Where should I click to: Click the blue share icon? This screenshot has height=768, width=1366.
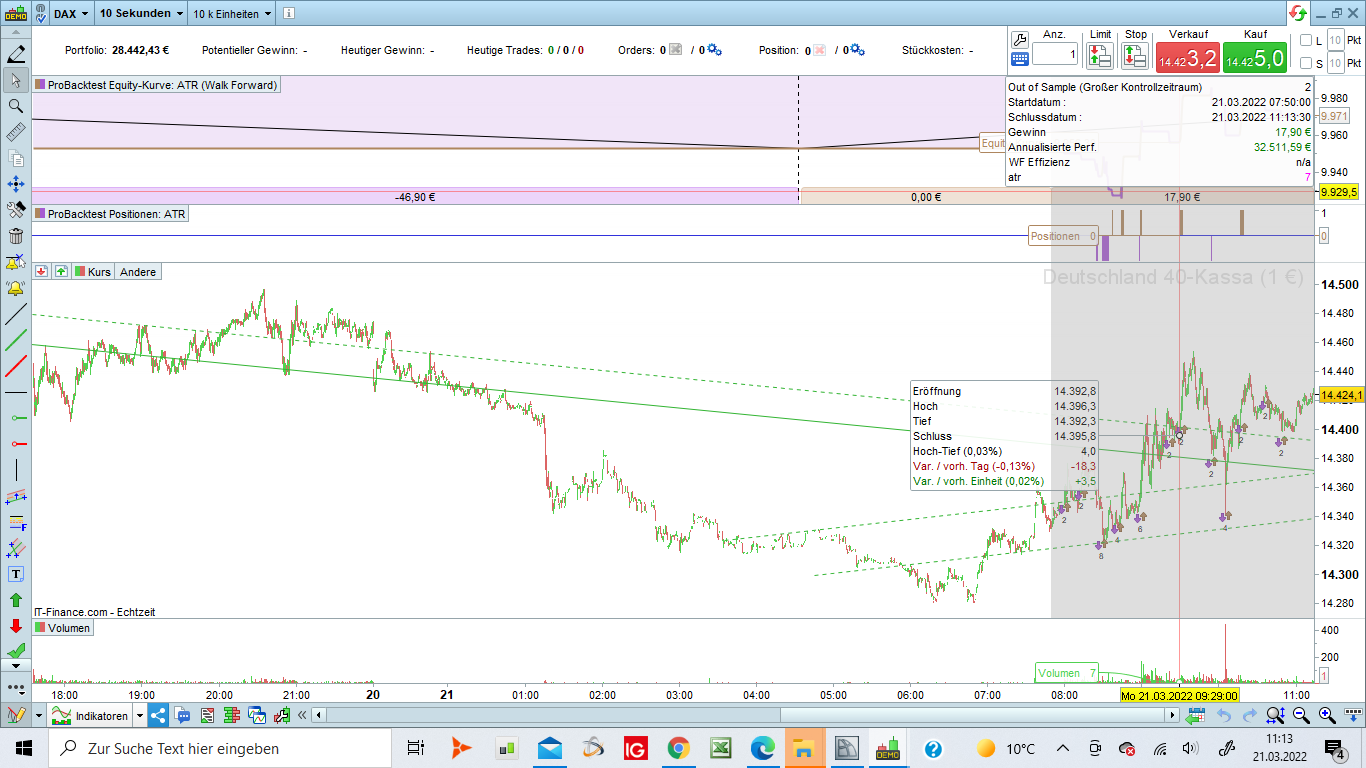159,715
